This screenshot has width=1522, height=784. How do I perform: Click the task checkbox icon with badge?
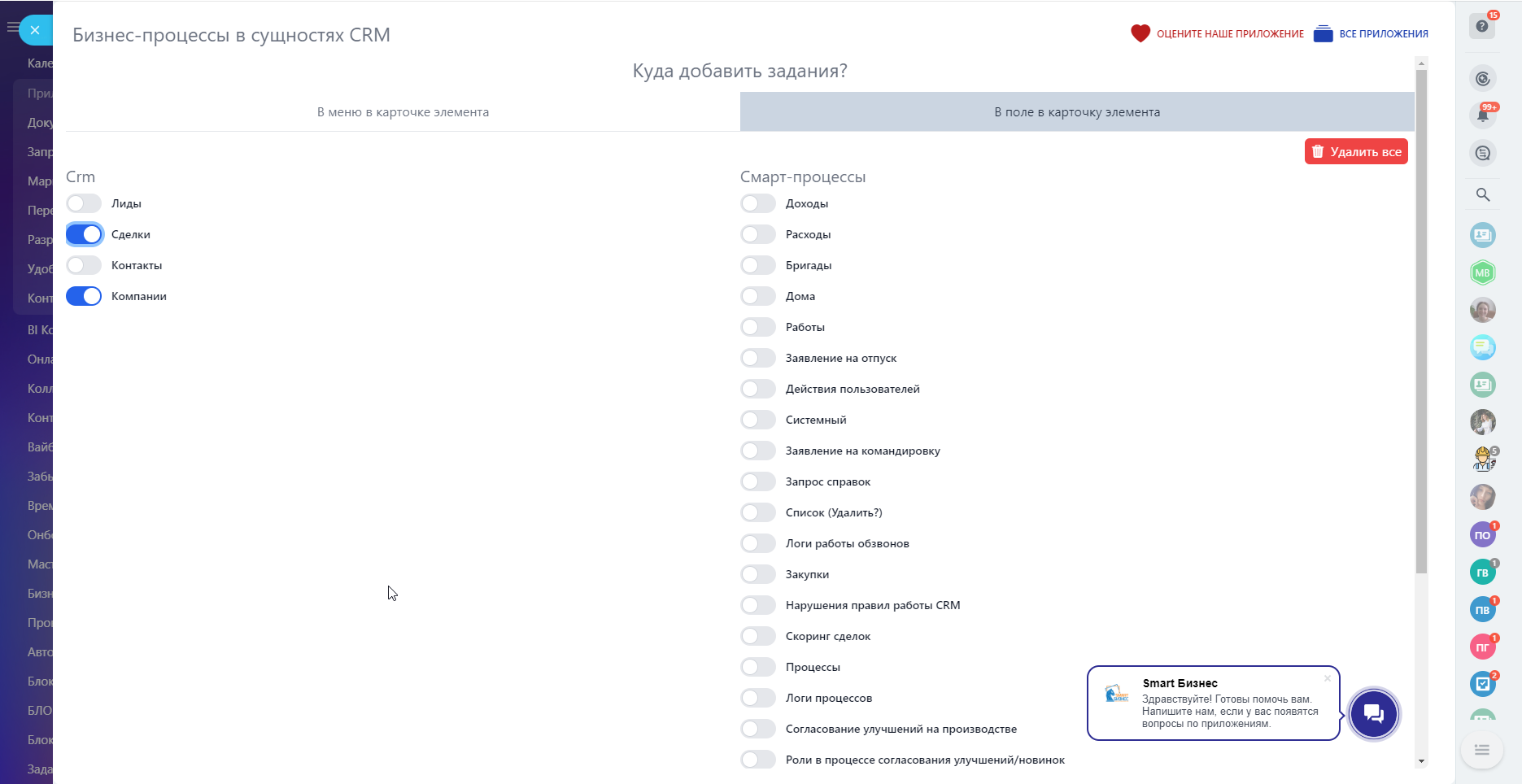1483,684
